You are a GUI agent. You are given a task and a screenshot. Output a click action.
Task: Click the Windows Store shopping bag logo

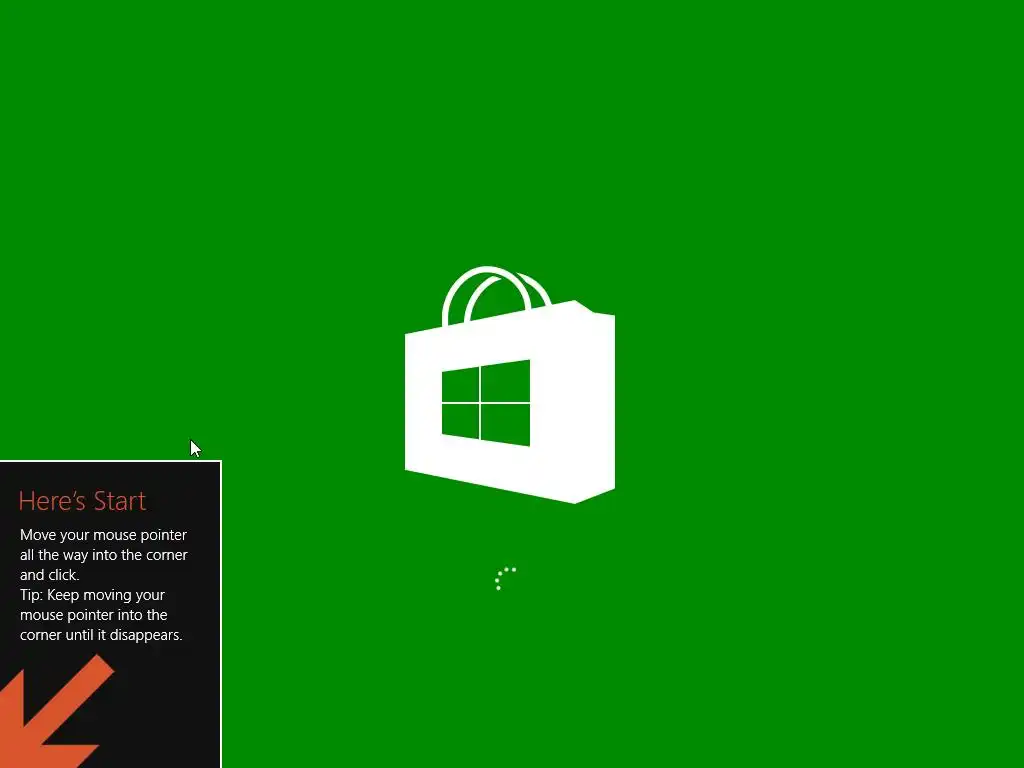pos(509,385)
